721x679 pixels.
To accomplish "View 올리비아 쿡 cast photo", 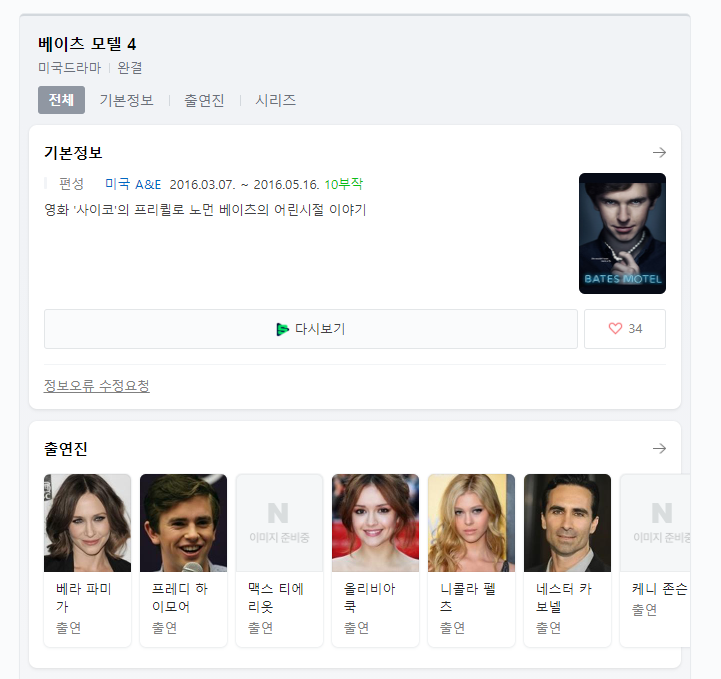I will coord(375,523).
